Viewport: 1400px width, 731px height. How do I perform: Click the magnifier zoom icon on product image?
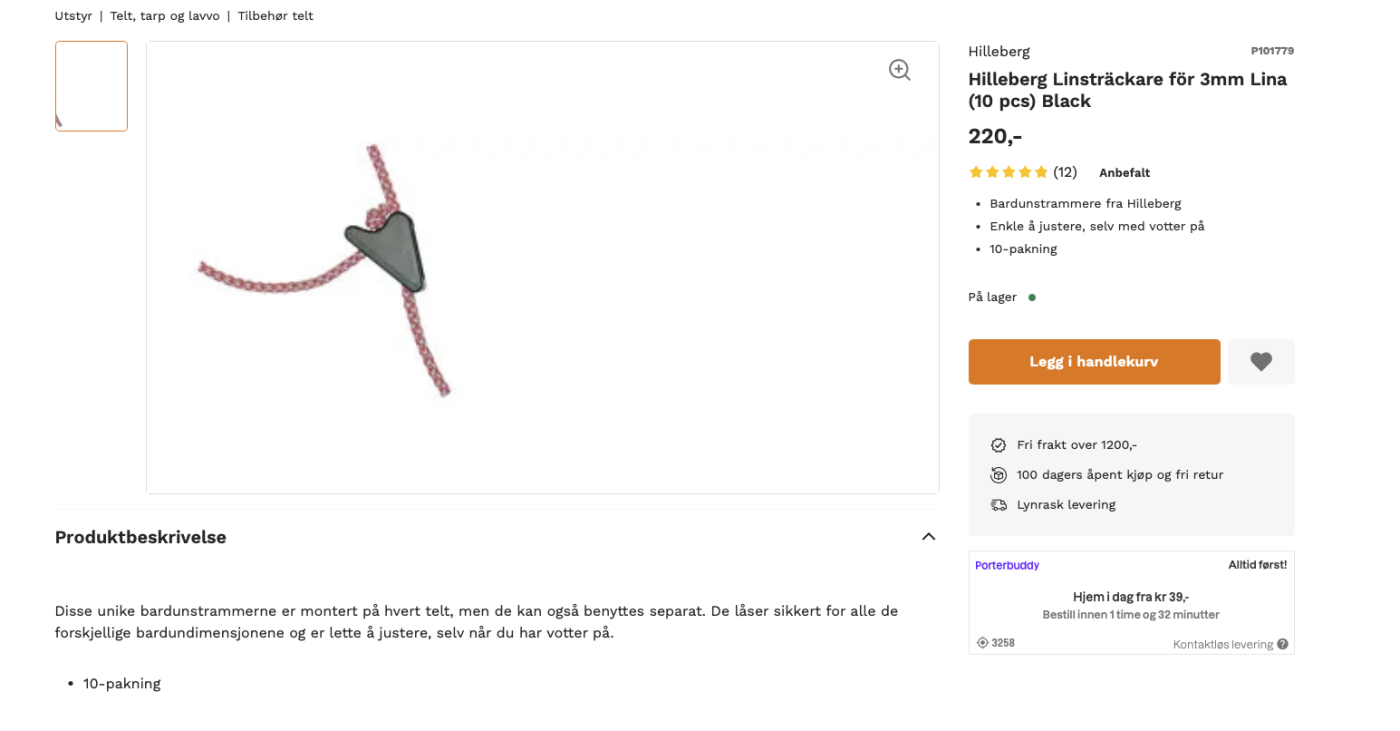click(x=898, y=69)
